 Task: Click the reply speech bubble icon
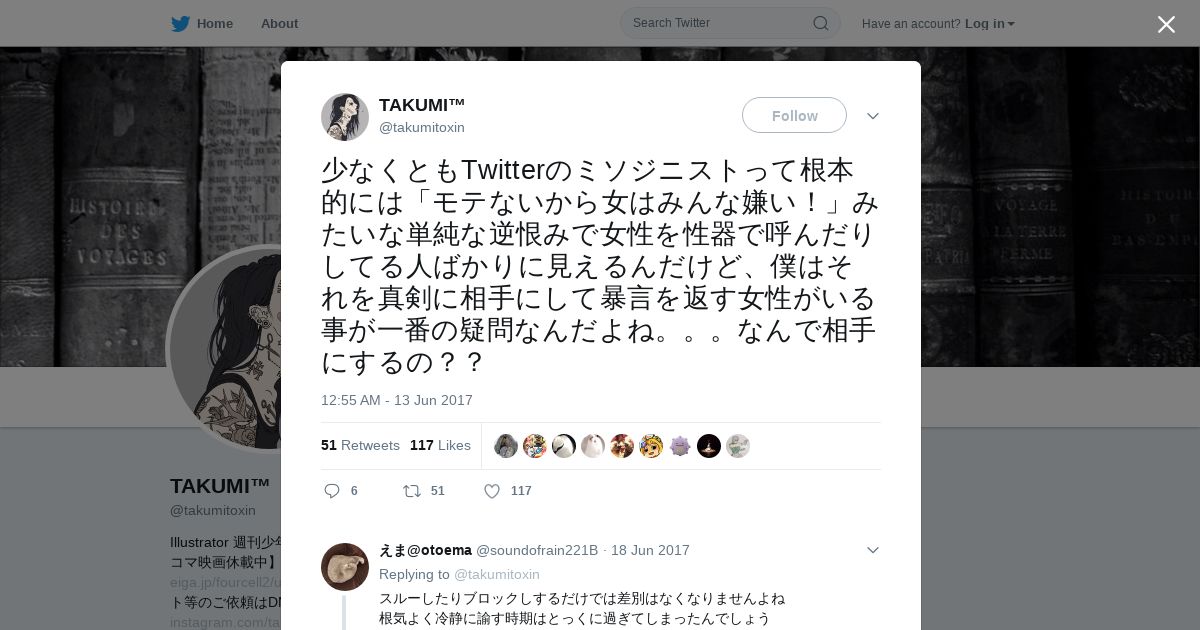tap(332, 491)
